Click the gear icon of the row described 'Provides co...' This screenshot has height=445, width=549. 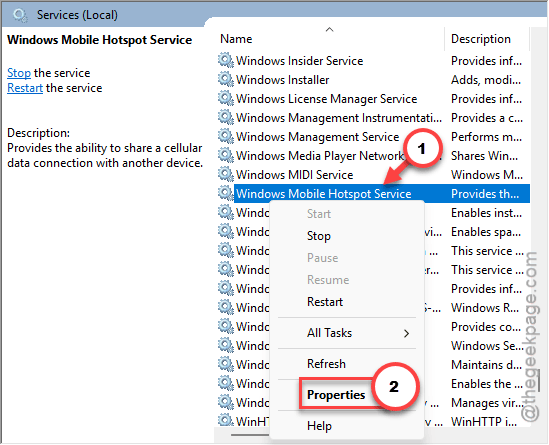(x=225, y=326)
